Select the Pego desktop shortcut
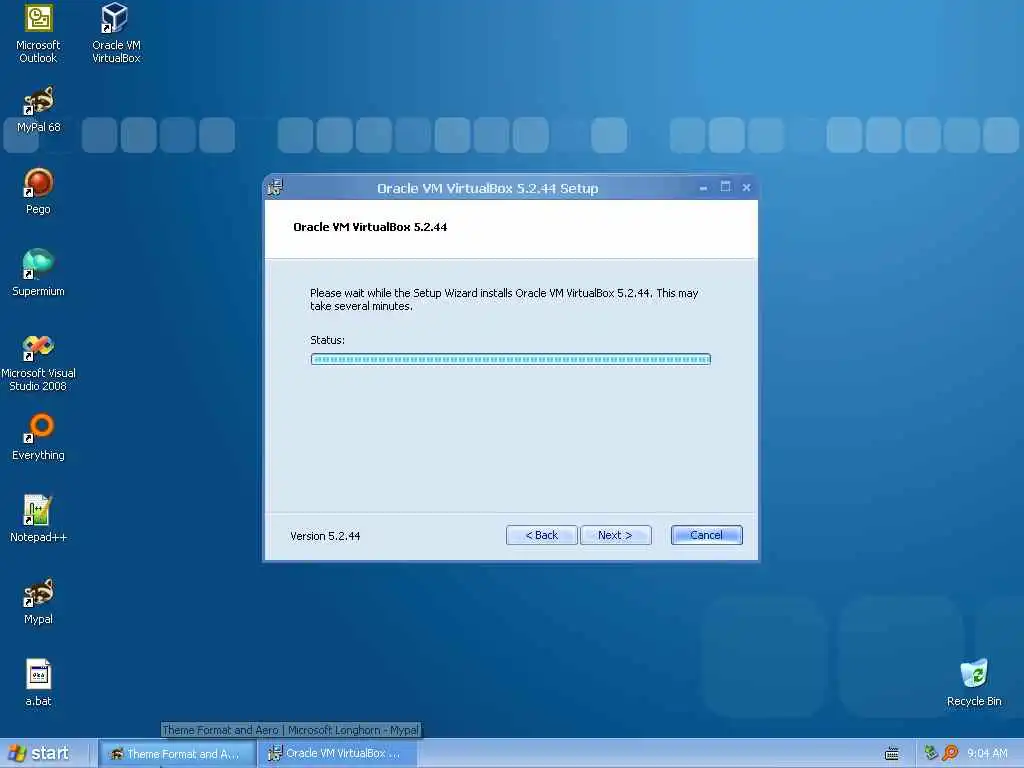The width and height of the screenshot is (1024, 768). click(x=38, y=191)
